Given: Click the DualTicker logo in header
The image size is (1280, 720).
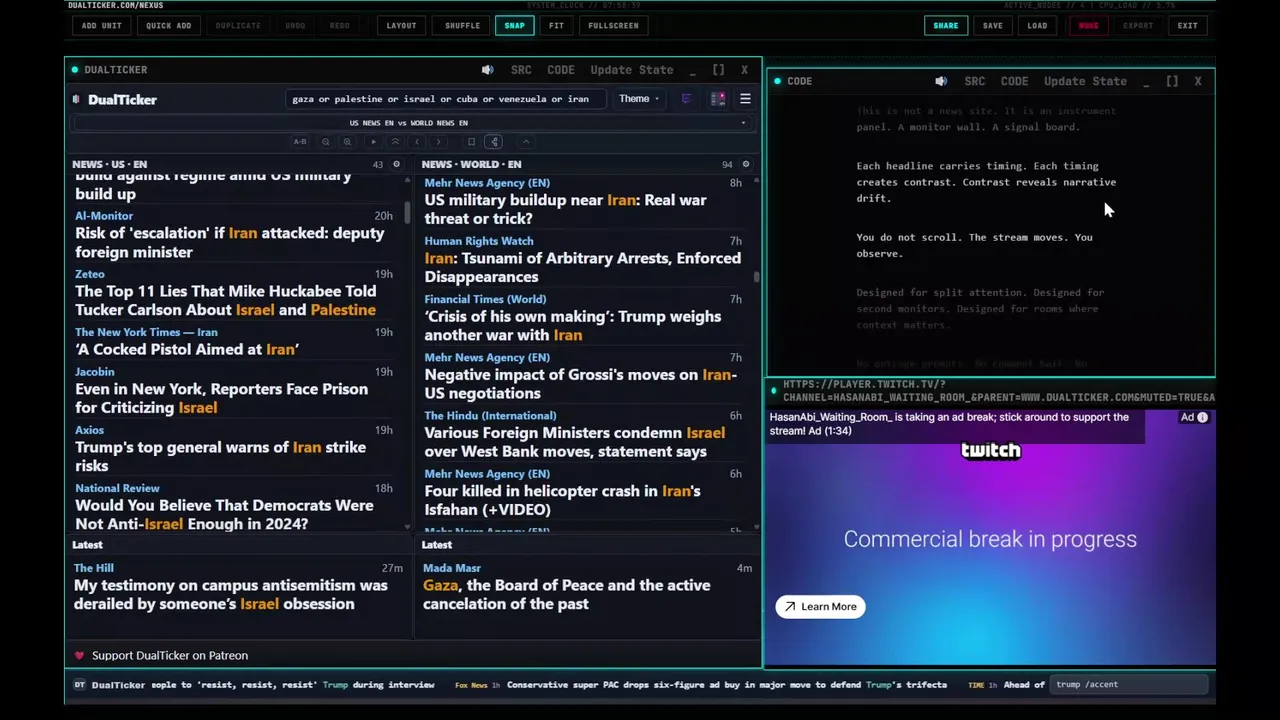Looking at the screenshot, I should point(114,100).
